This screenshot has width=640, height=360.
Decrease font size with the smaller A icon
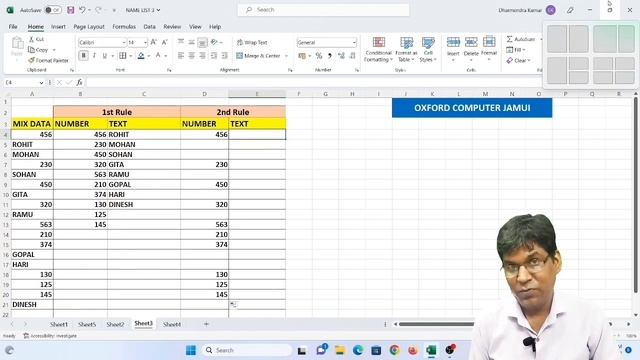point(164,42)
